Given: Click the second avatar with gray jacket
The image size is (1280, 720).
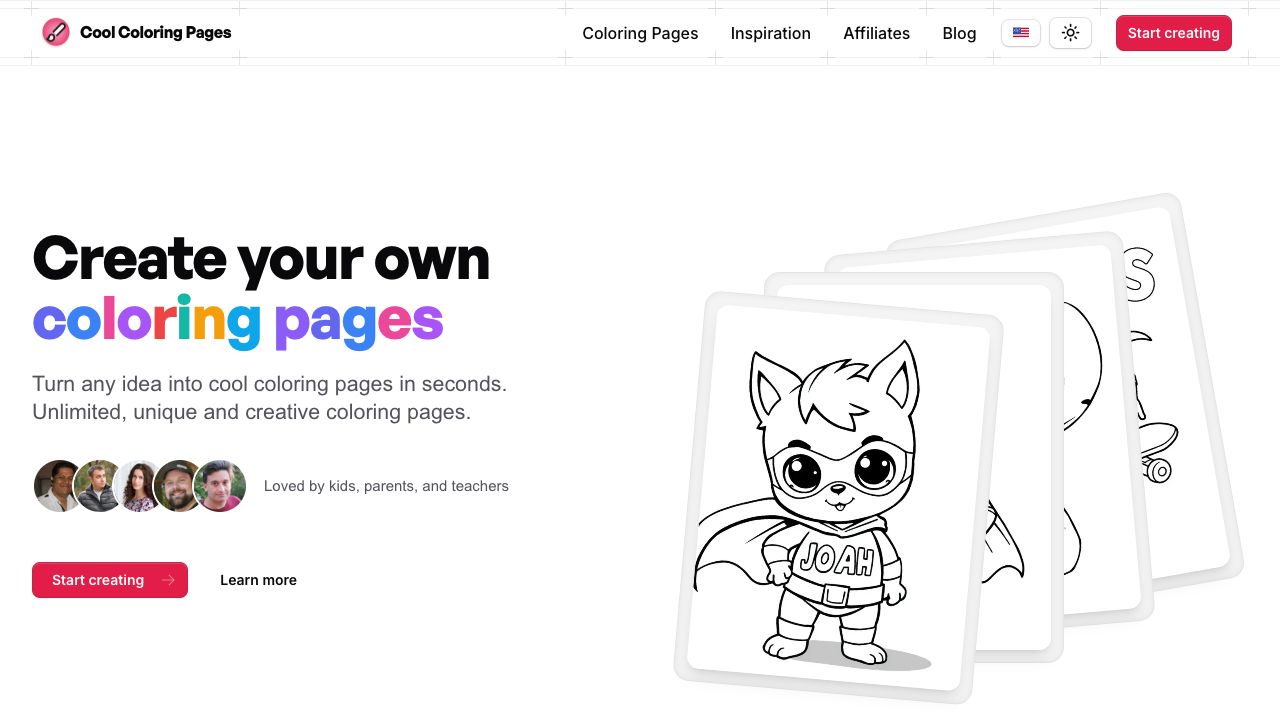Looking at the screenshot, I should click(x=99, y=486).
